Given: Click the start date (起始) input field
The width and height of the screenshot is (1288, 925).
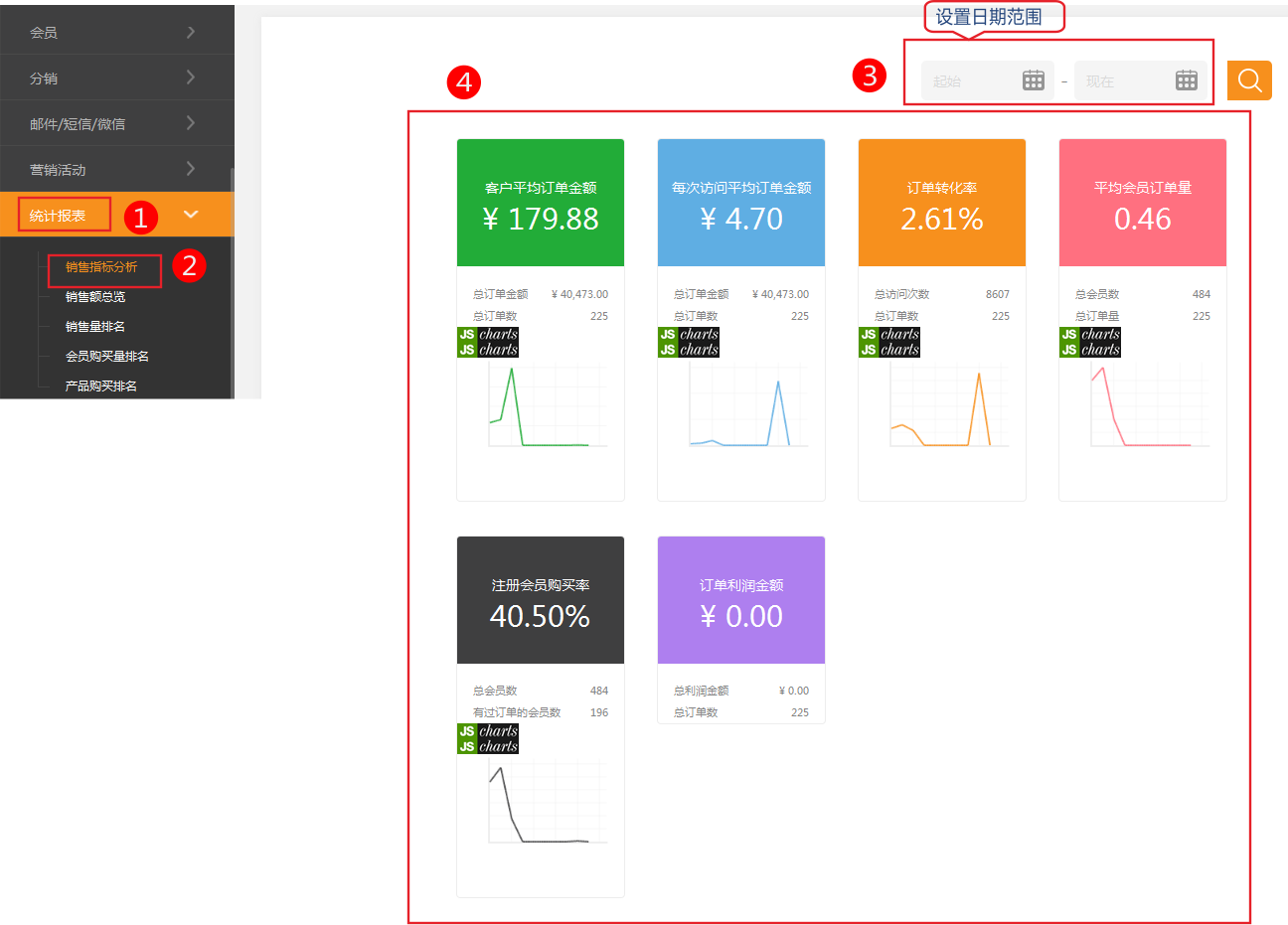Looking at the screenshot, I should (x=969, y=81).
